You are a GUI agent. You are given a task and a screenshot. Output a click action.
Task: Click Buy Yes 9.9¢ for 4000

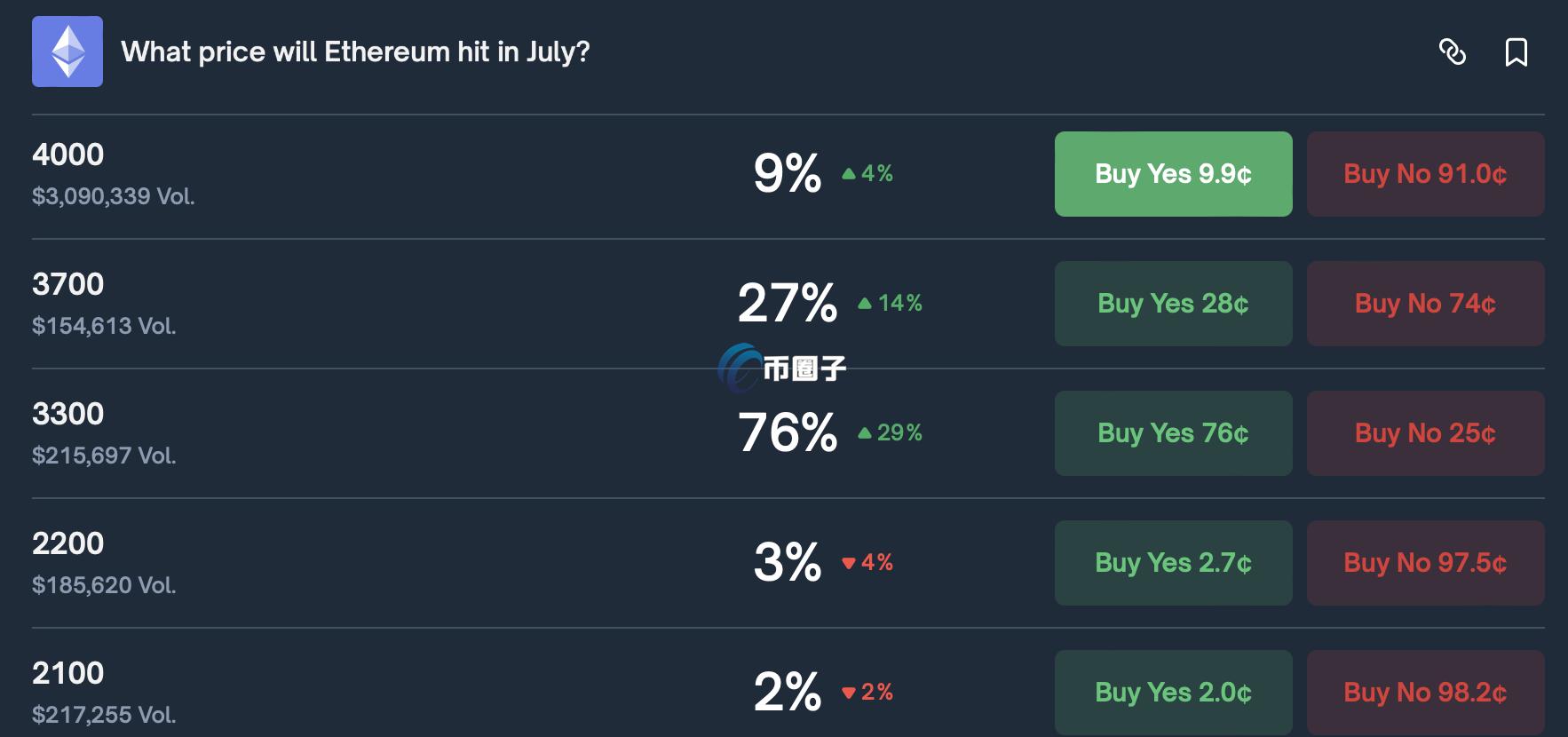click(x=1173, y=174)
